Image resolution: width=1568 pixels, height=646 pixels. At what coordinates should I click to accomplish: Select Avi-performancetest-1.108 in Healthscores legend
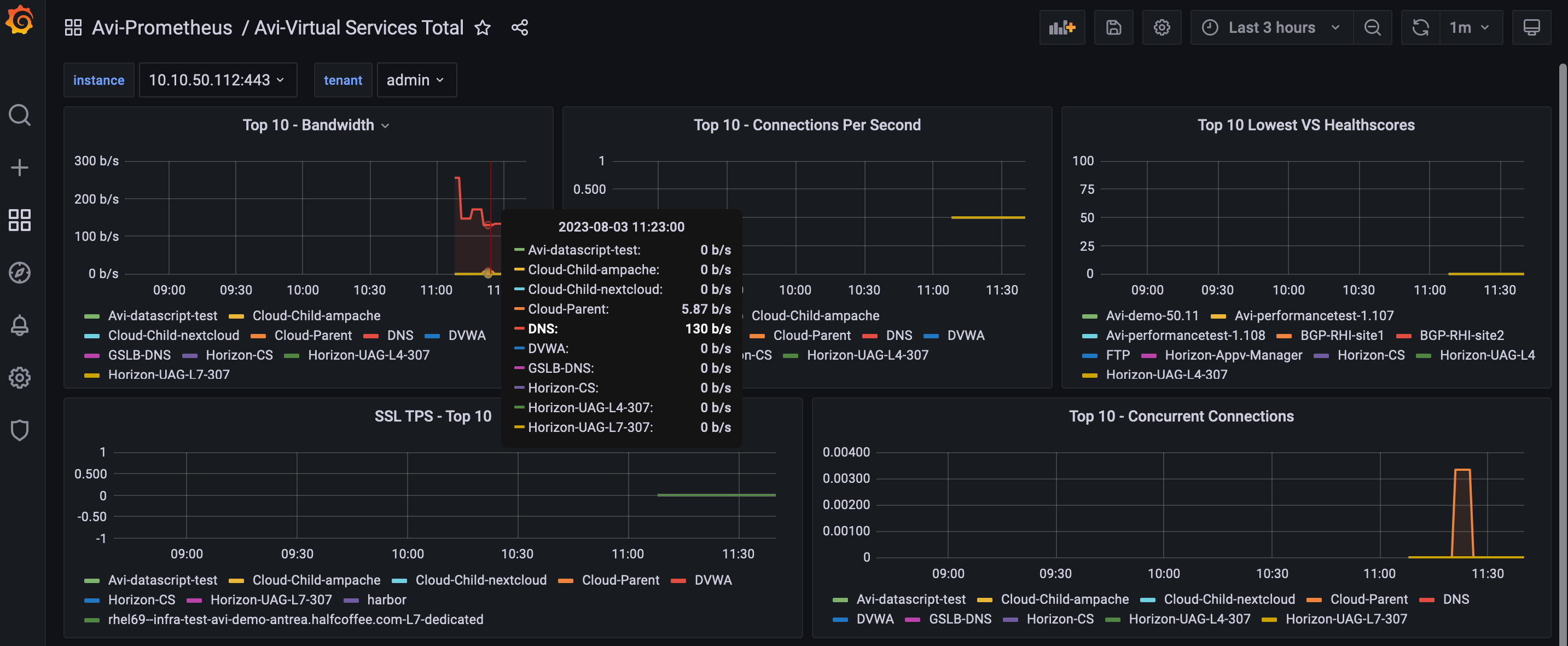pos(1185,336)
